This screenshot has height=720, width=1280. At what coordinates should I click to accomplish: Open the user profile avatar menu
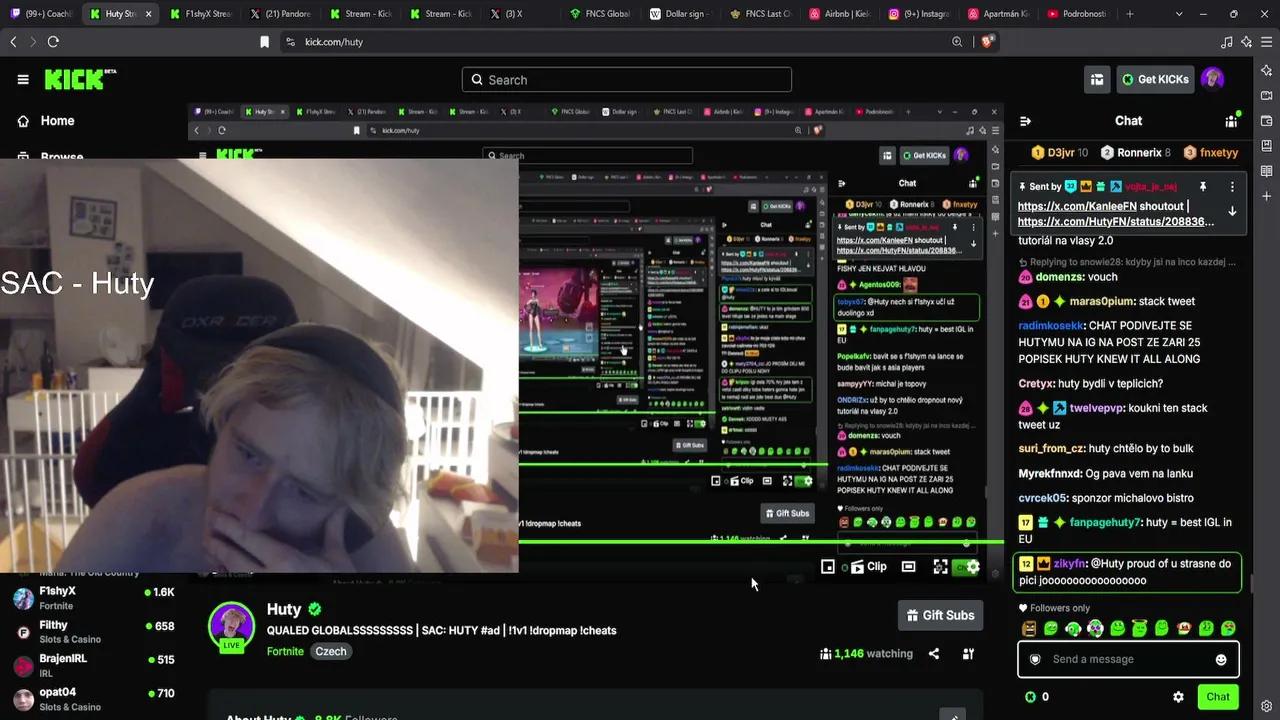[x=1212, y=79]
